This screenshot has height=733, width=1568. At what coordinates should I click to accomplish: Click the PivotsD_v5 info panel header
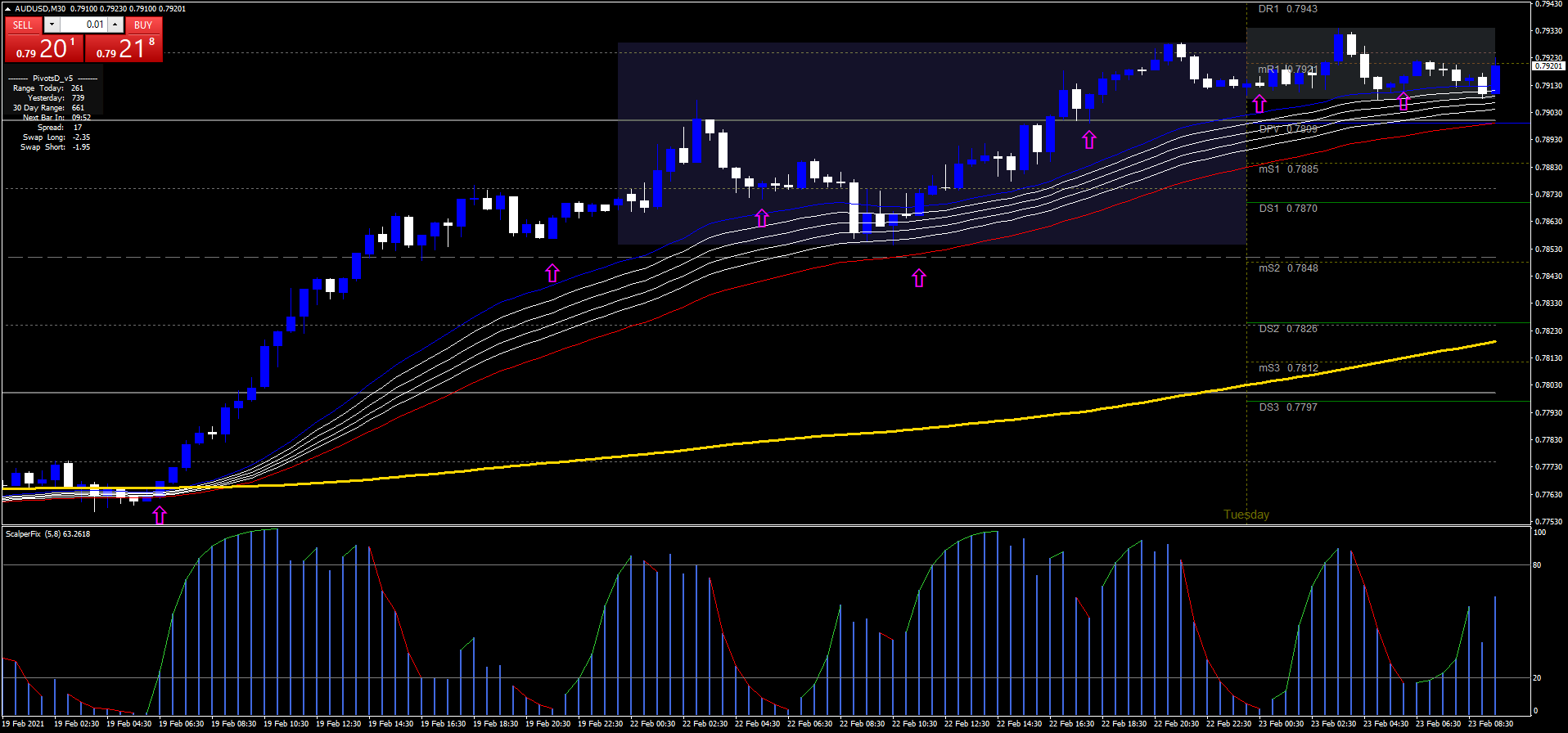(x=52, y=79)
